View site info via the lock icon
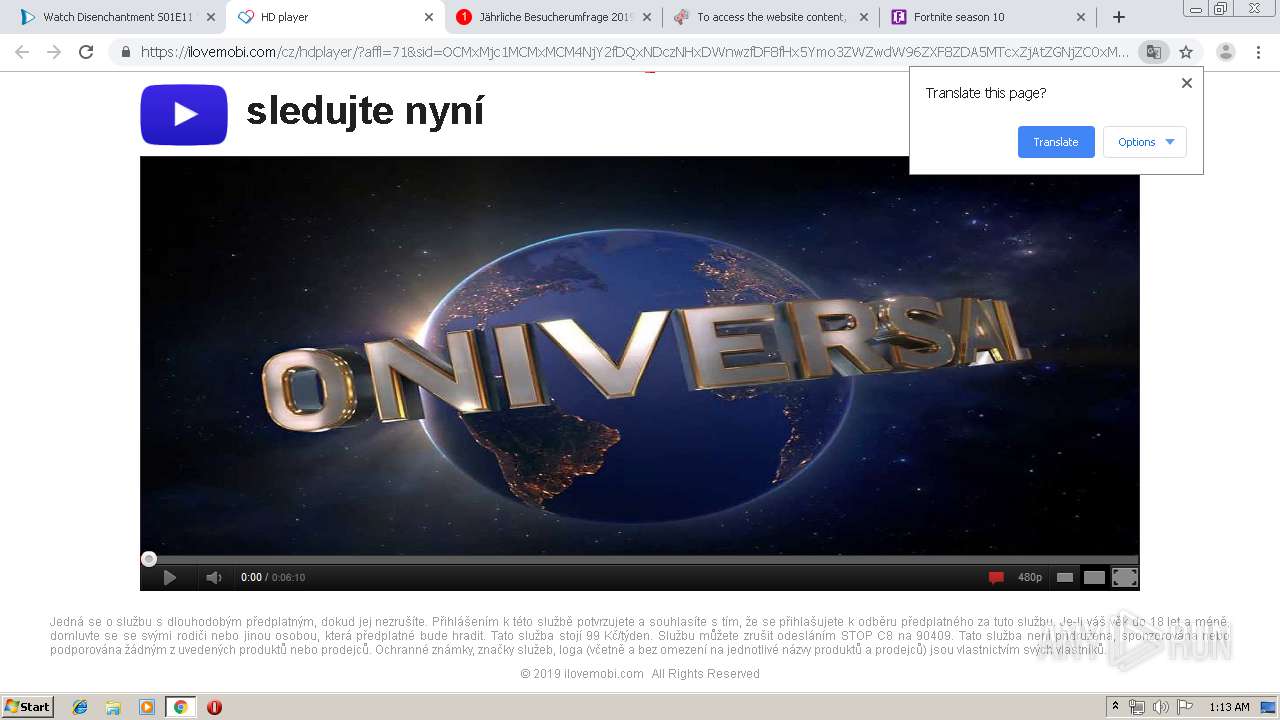The height and width of the screenshot is (720, 1280). tap(126, 52)
